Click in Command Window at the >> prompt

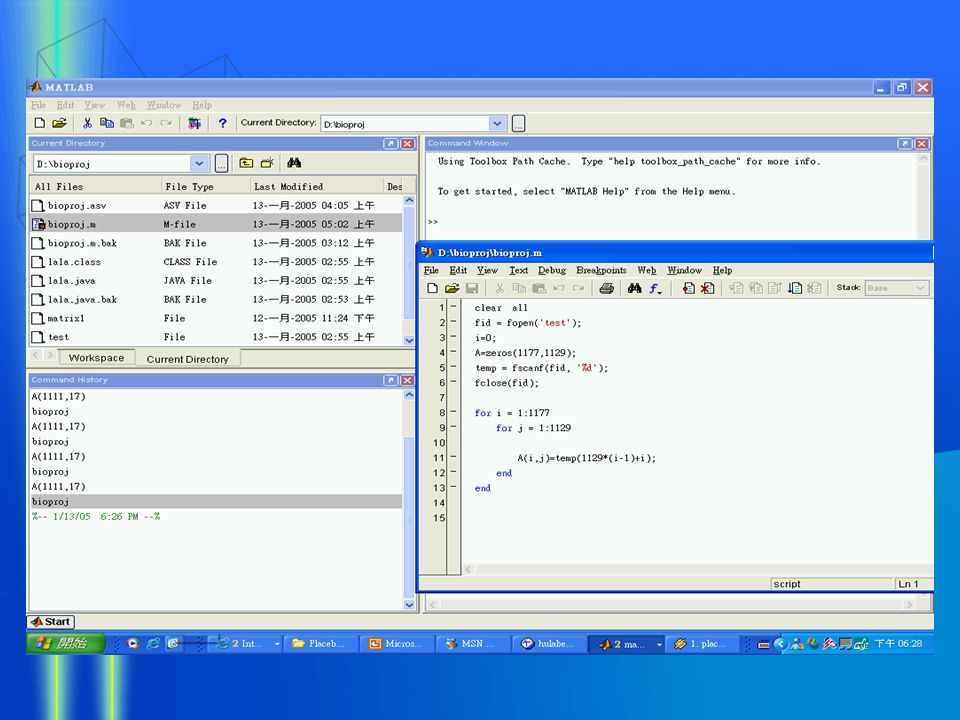coord(433,222)
